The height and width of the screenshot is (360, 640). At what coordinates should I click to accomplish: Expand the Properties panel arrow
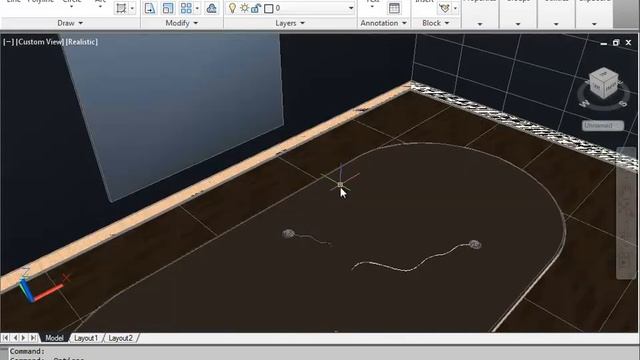point(480,24)
